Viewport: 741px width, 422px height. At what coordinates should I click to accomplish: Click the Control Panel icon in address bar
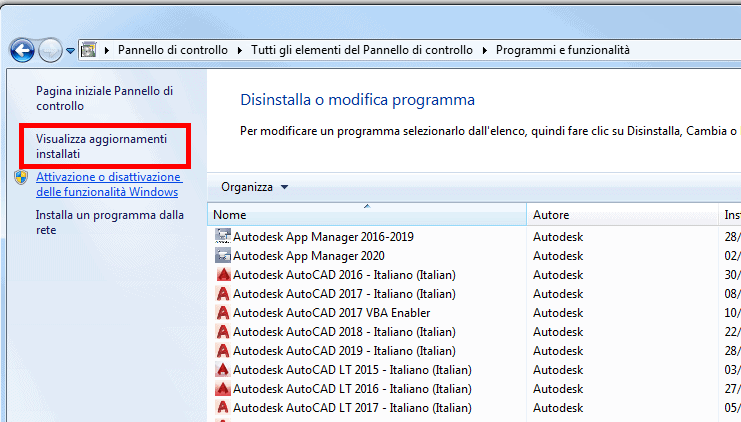click(88, 50)
